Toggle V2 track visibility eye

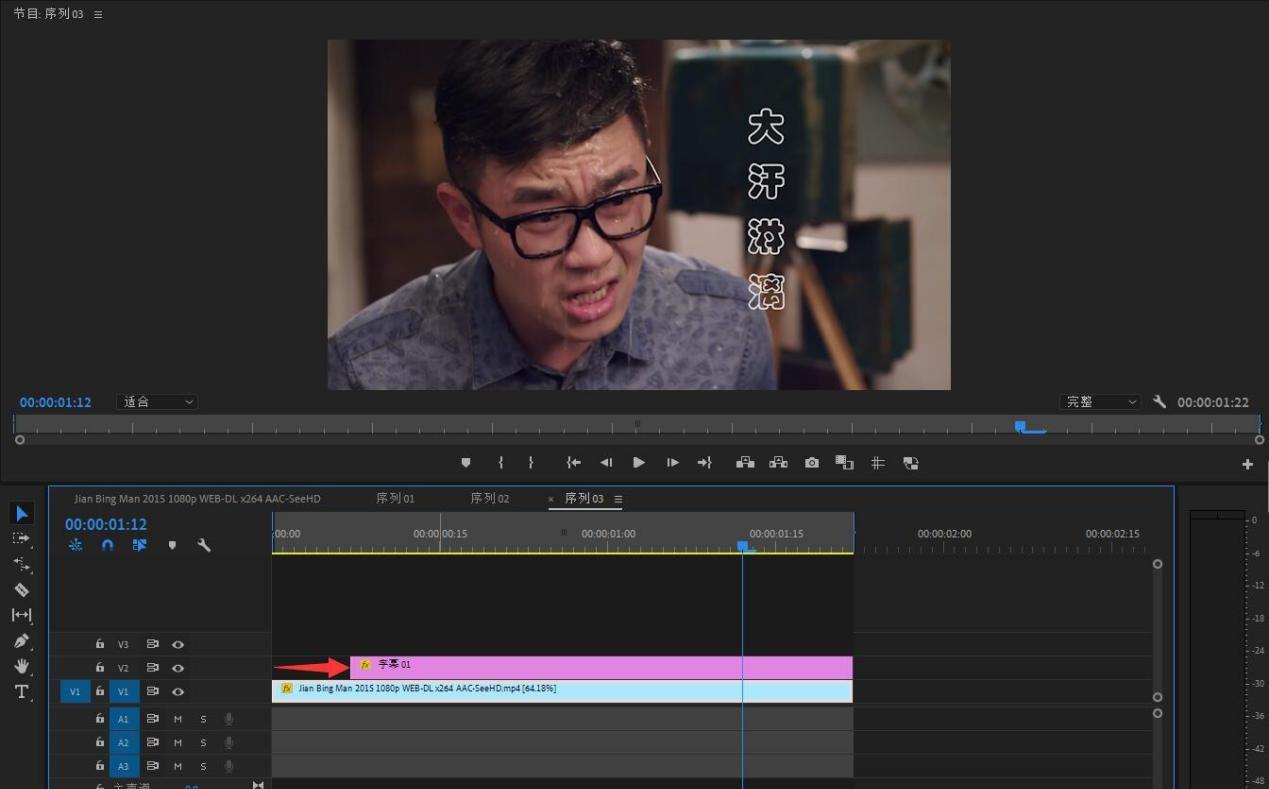pyautogui.click(x=178, y=668)
